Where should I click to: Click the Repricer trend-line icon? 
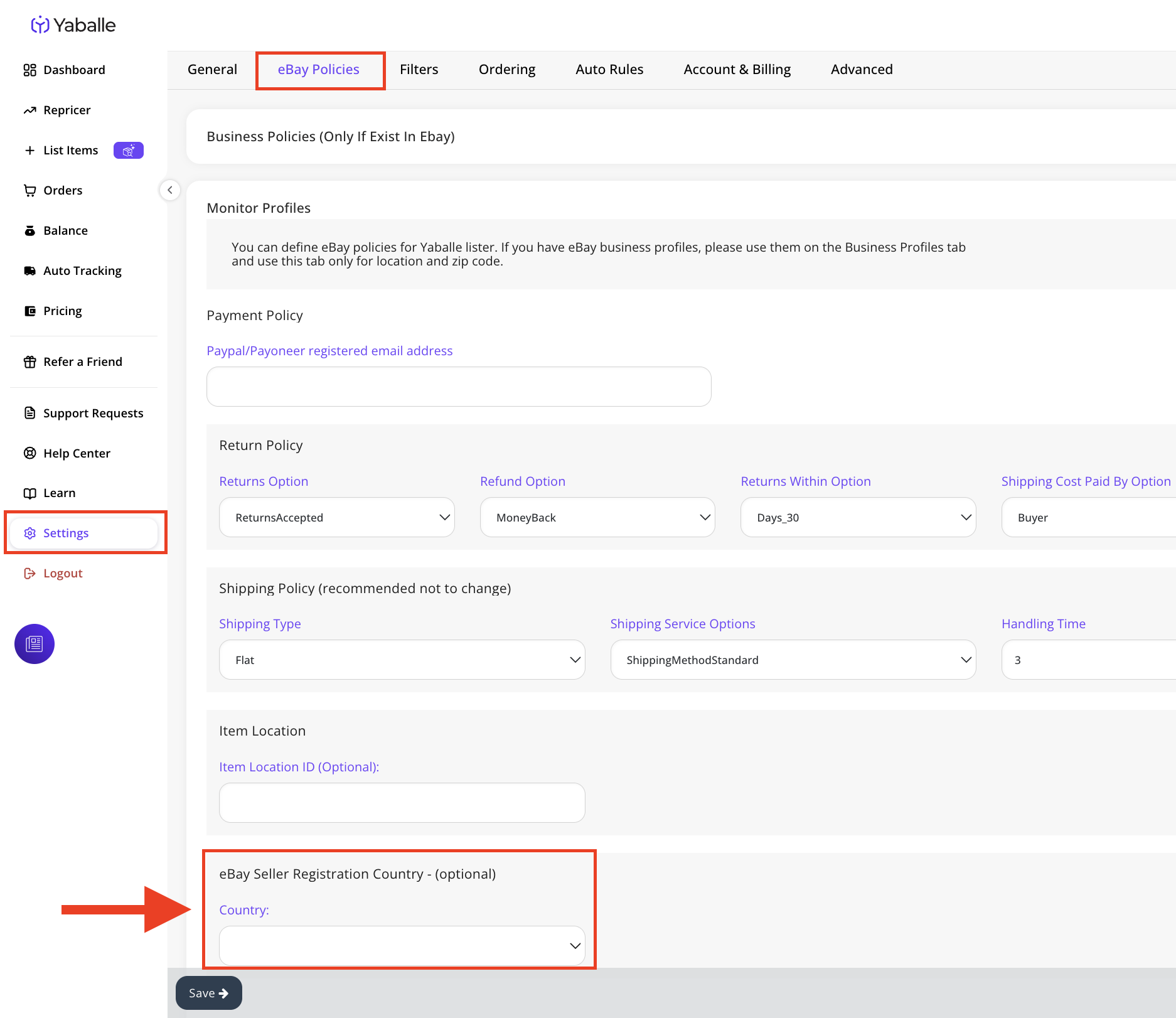point(29,110)
